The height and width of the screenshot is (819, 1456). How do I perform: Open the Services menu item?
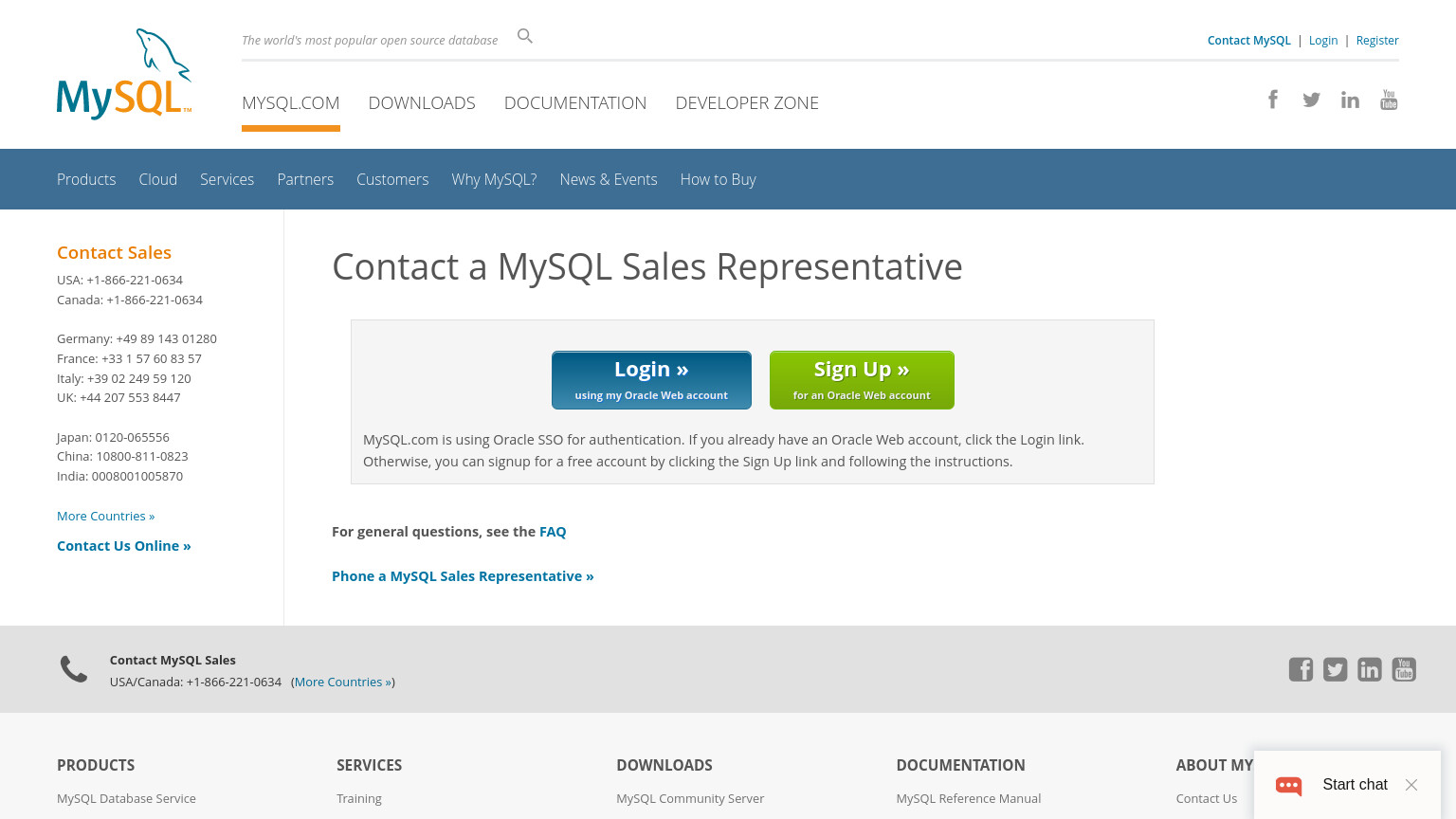click(227, 179)
